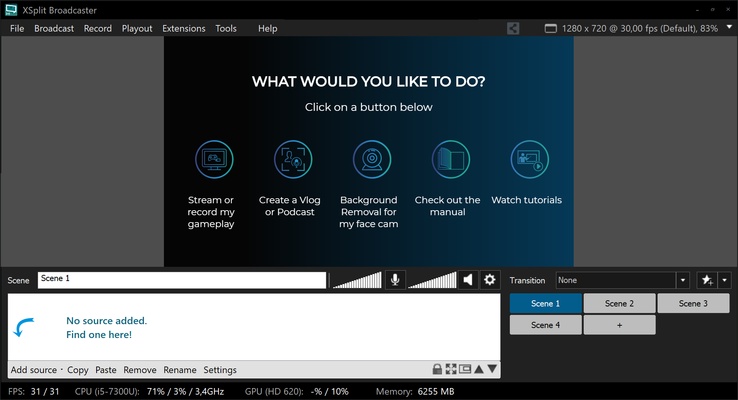
Task: Expand the resolution settings dropdown arrow
Action: click(729, 27)
